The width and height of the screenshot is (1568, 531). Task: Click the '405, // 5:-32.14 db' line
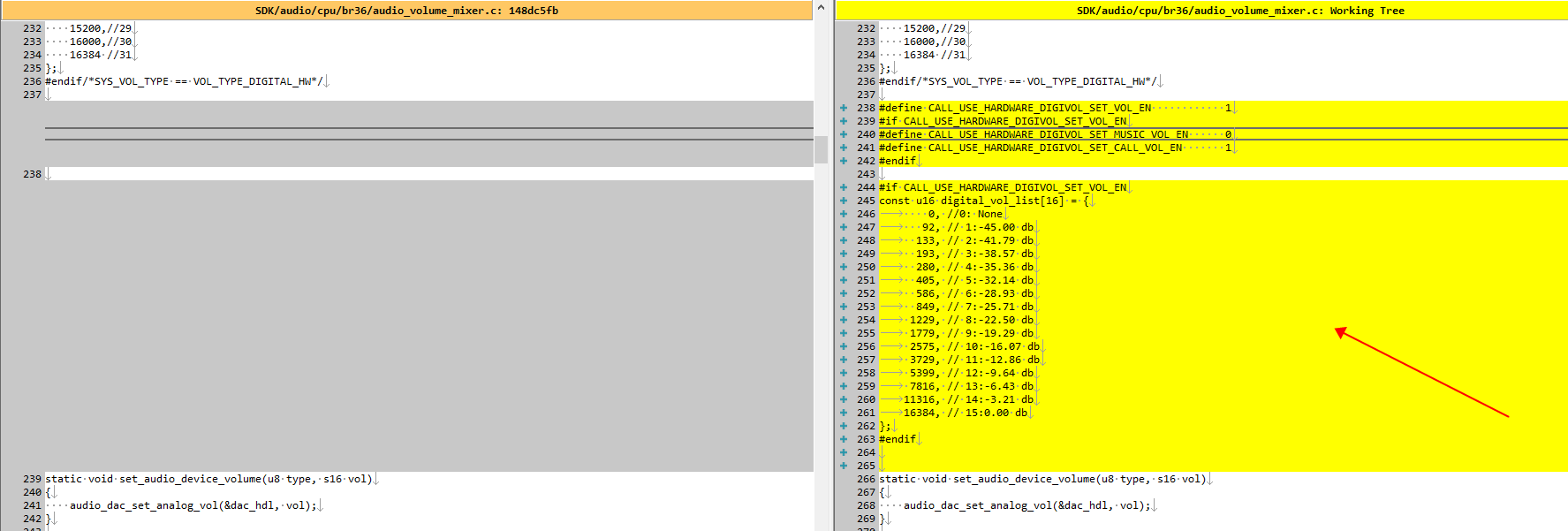click(974, 280)
